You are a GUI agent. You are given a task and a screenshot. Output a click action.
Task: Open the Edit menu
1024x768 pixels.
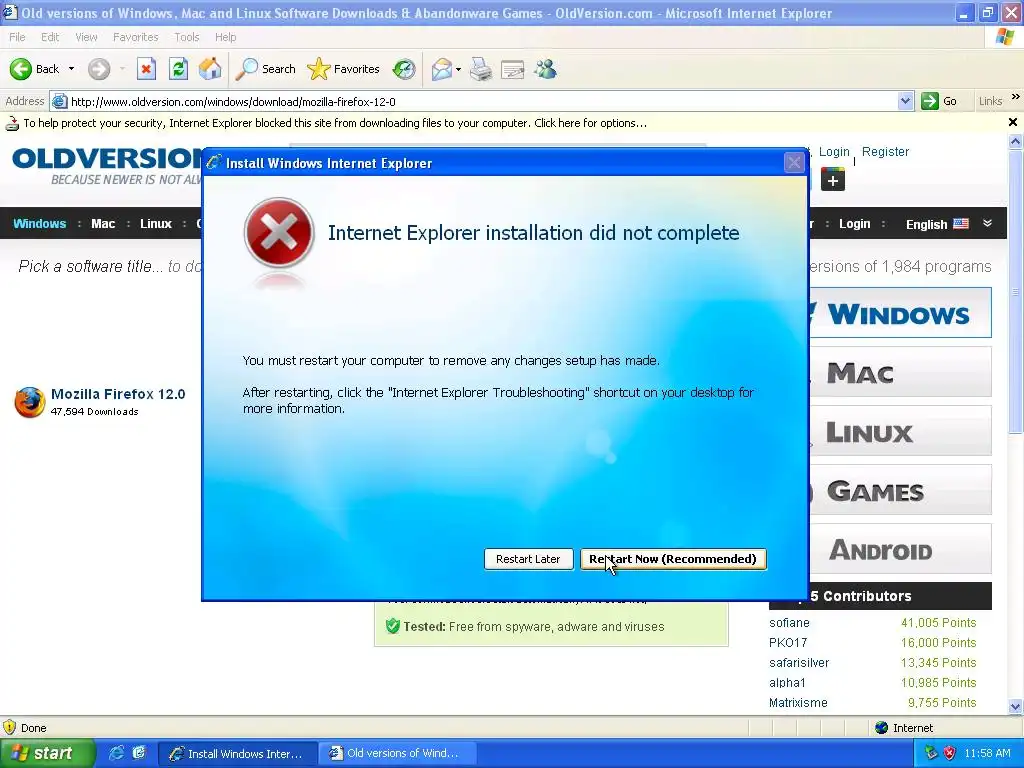coord(50,37)
